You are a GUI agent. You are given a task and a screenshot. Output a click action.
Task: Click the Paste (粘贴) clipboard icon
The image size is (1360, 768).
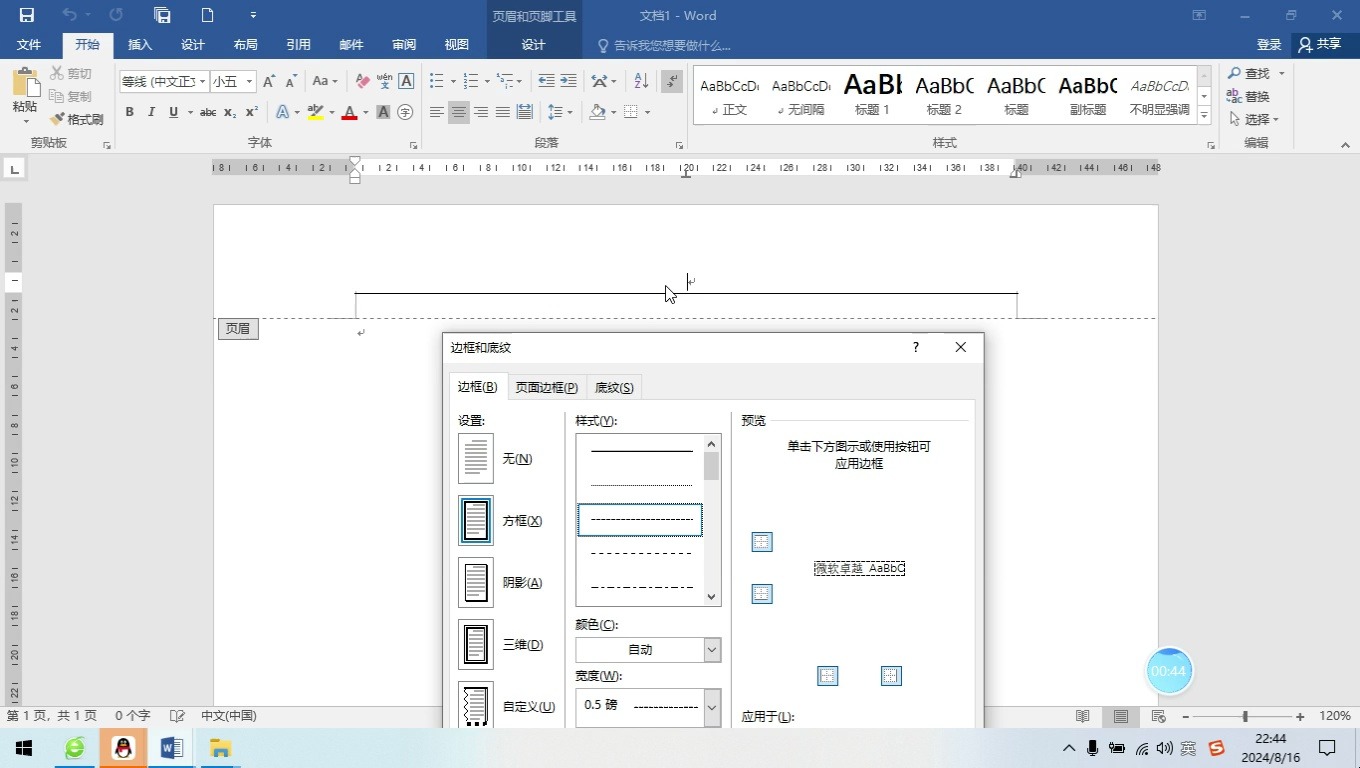pyautogui.click(x=25, y=83)
